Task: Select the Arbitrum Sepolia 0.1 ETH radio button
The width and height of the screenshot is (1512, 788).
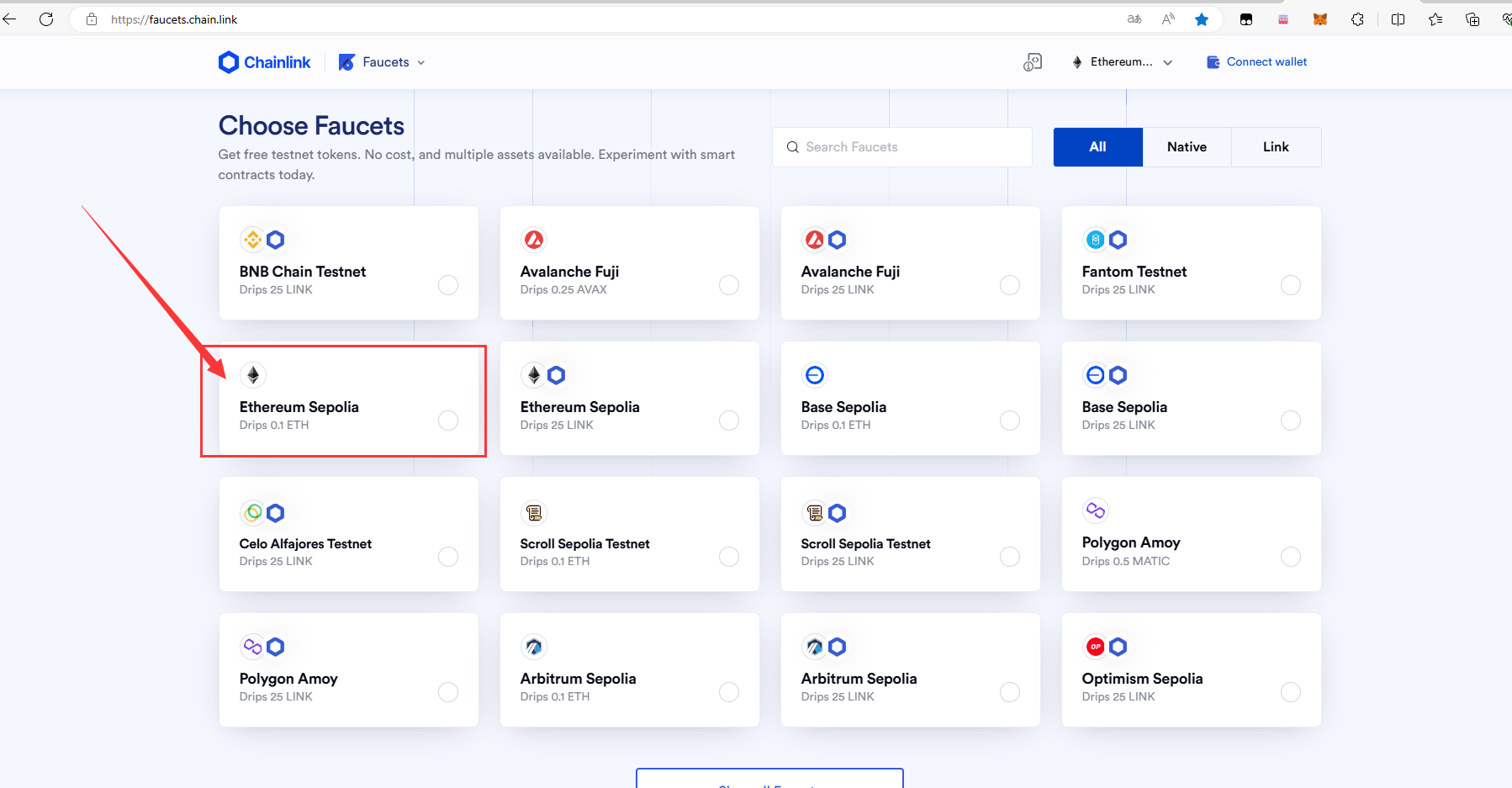Action: [729, 692]
